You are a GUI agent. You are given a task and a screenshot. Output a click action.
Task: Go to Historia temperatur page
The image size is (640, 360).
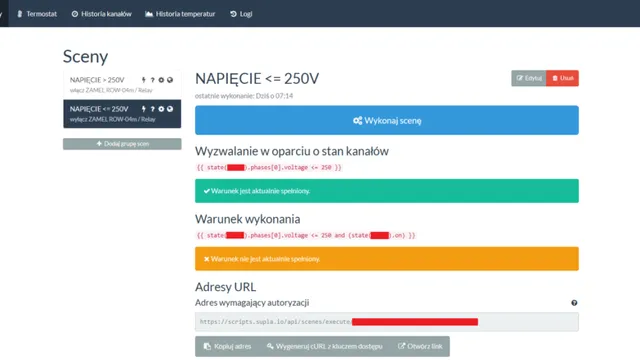[180, 14]
